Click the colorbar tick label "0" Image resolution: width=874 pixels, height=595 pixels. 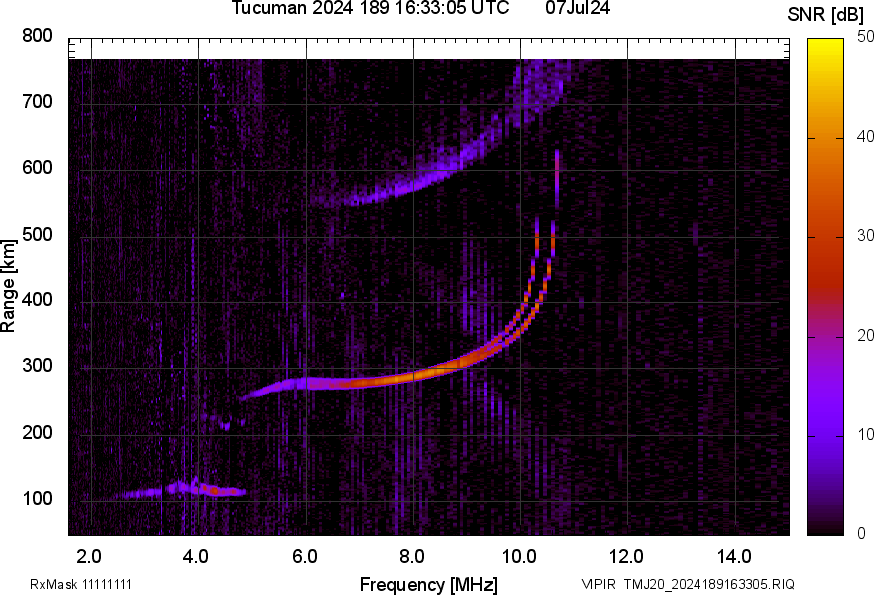861,534
